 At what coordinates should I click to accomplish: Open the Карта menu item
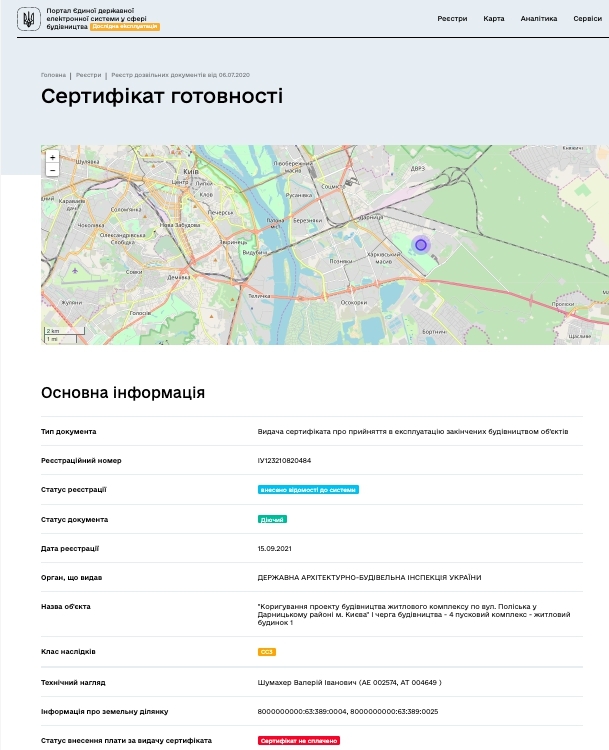point(494,19)
